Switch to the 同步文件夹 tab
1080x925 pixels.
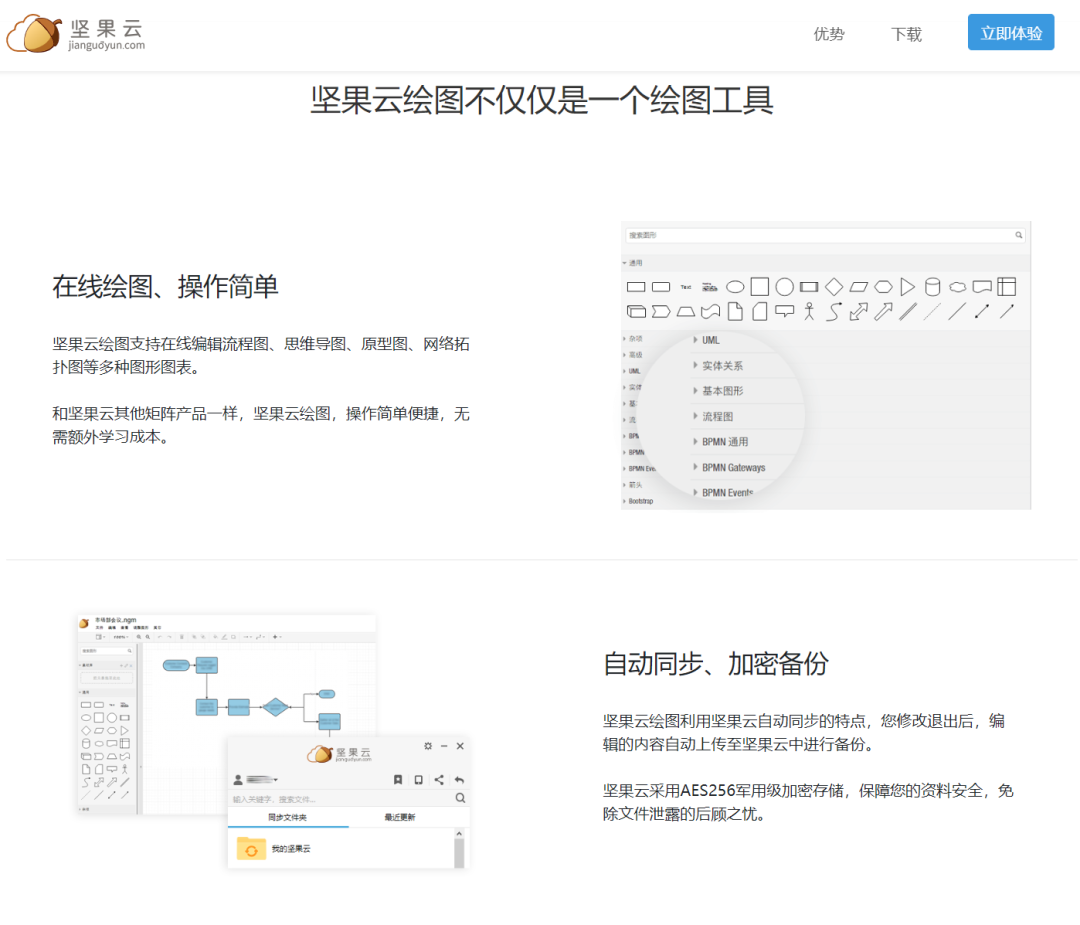coord(287,818)
